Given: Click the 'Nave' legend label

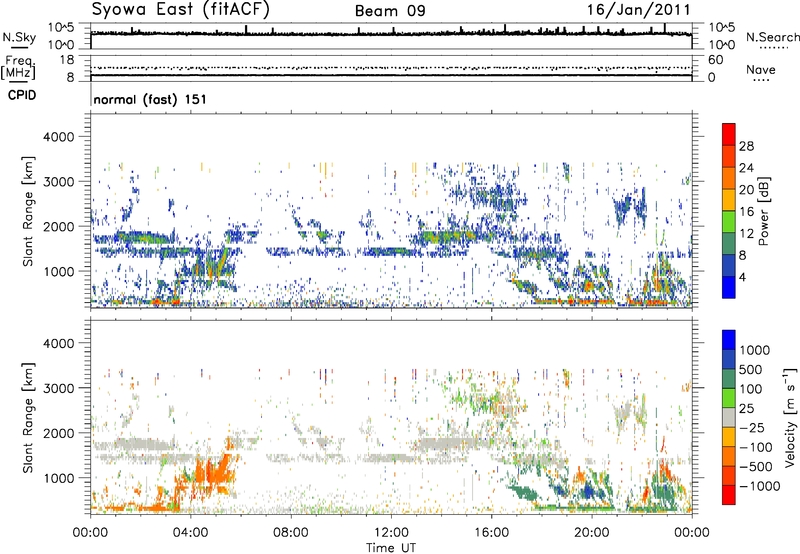Looking at the screenshot, I should point(760,70).
